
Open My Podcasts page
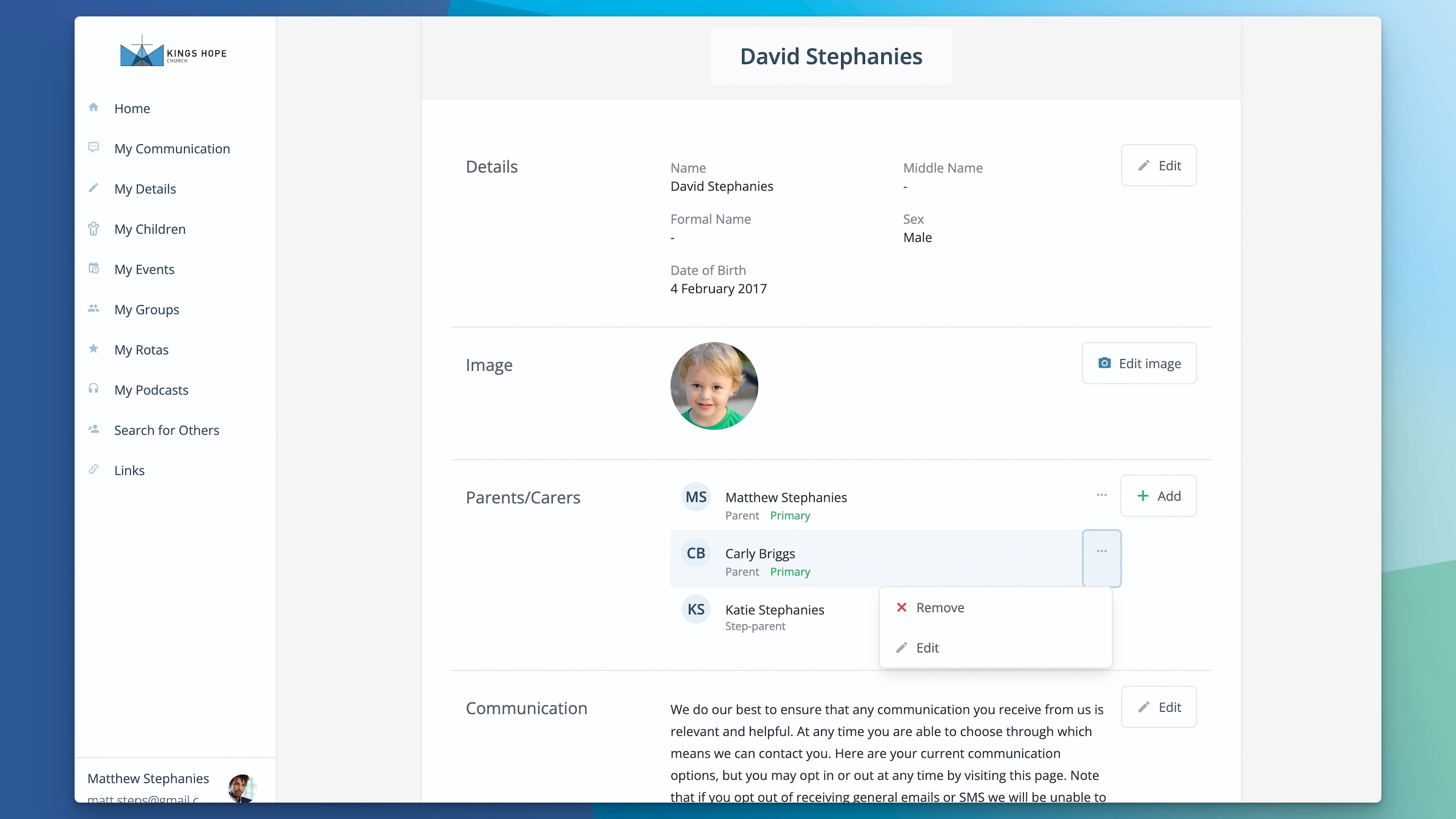(x=151, y=389)
